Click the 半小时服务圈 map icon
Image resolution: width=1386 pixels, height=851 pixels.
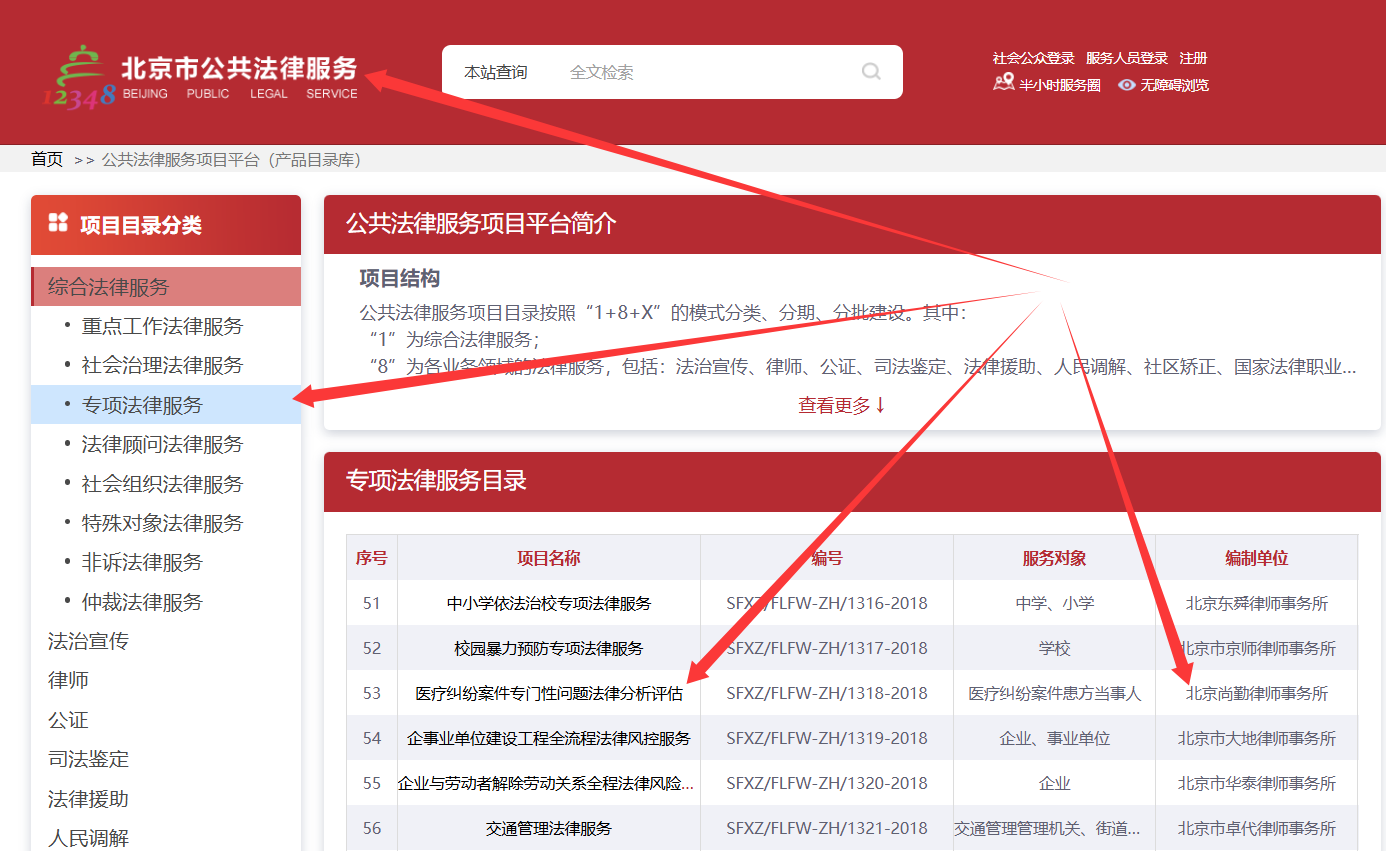pos(1003,84)
